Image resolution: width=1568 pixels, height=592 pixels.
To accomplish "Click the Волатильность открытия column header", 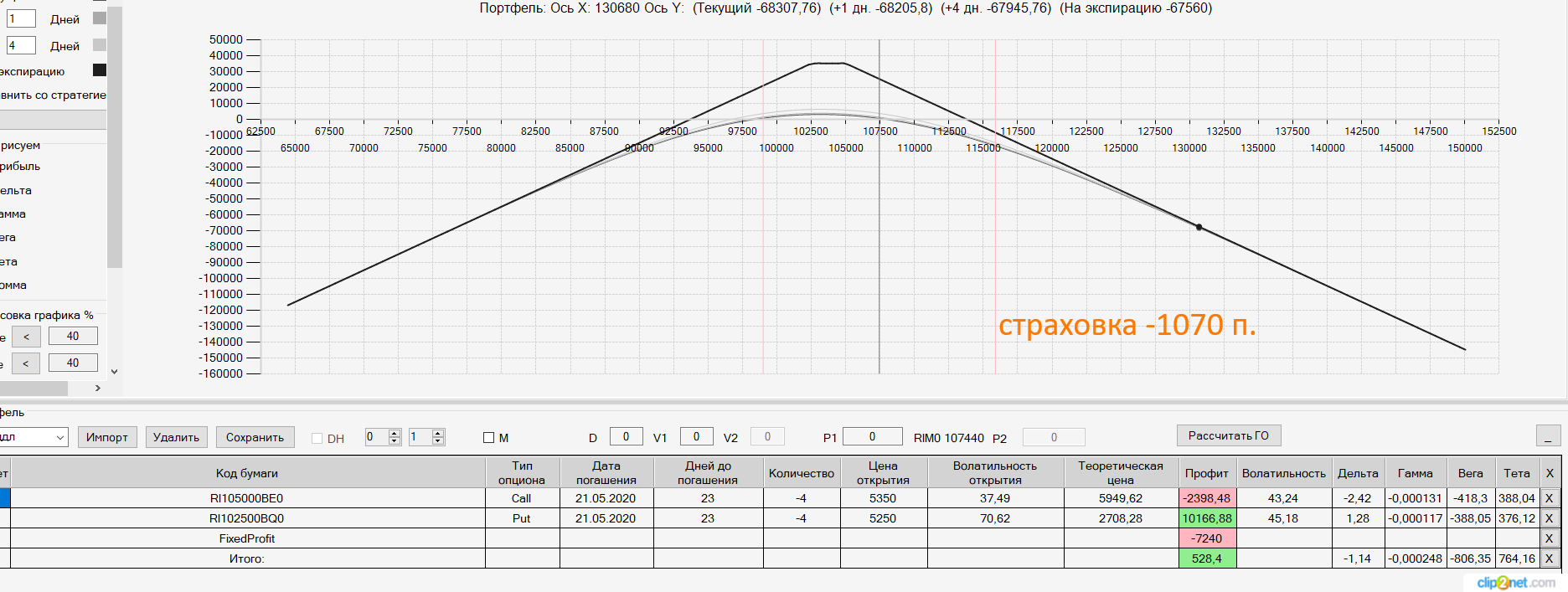I will (995, 473).
